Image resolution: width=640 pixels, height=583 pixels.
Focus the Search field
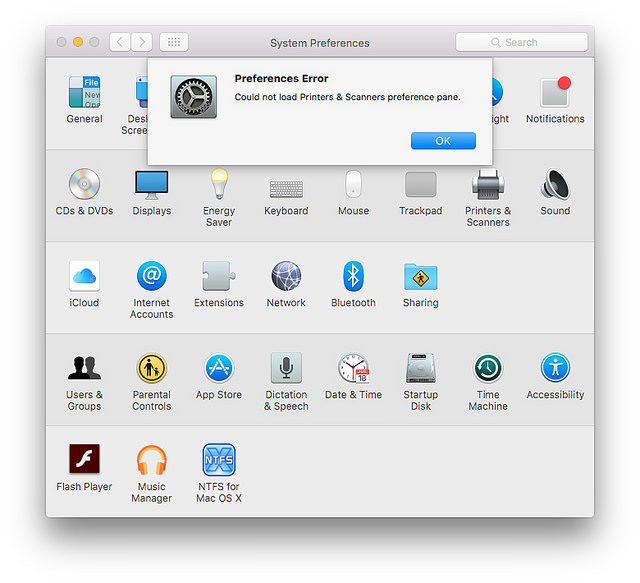click(522, 42)
